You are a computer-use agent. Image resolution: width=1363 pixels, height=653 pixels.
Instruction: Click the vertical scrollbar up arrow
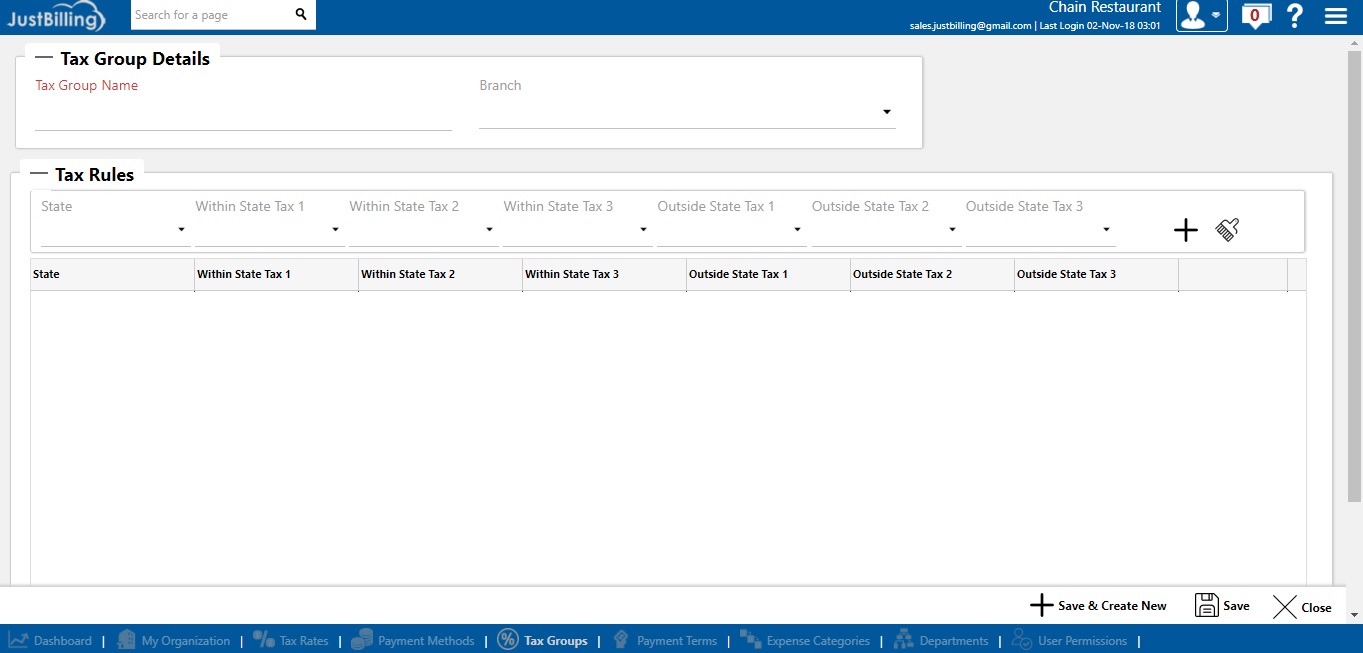(x=1355, y=42)
